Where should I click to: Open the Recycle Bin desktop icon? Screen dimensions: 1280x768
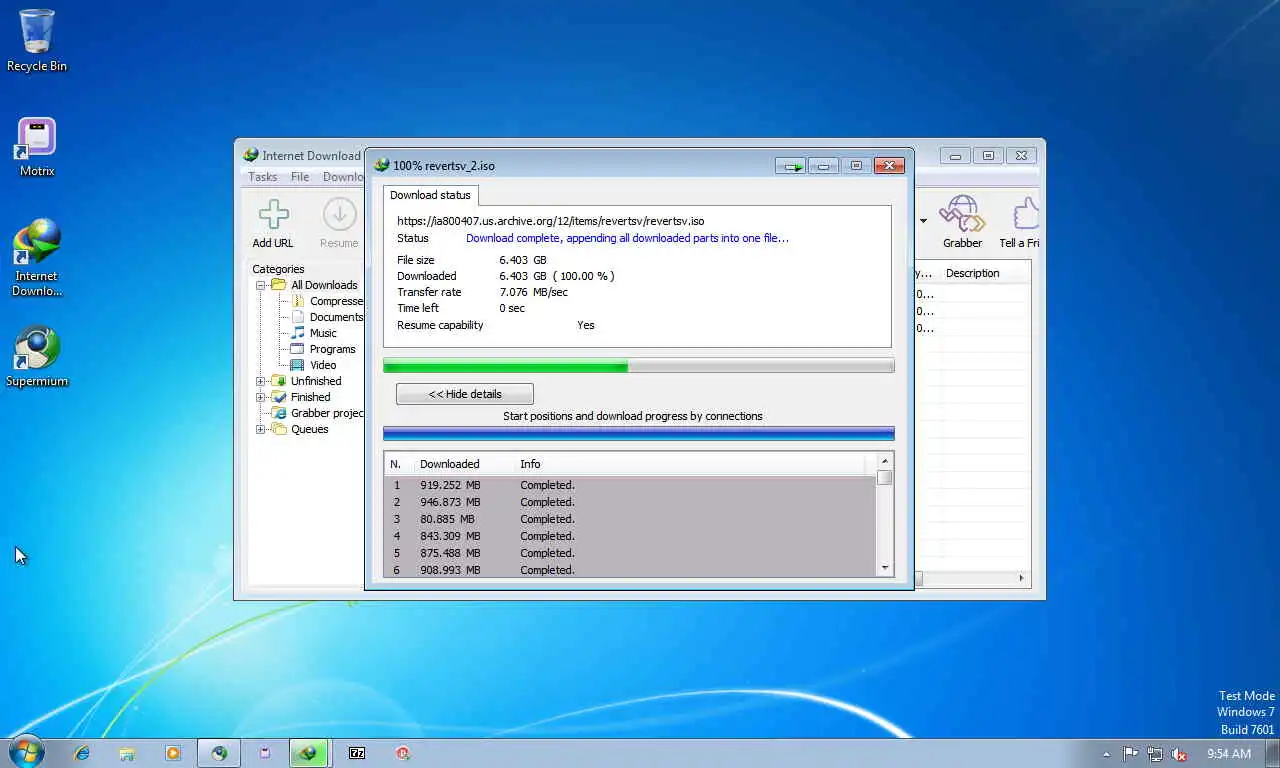[37, 41]
